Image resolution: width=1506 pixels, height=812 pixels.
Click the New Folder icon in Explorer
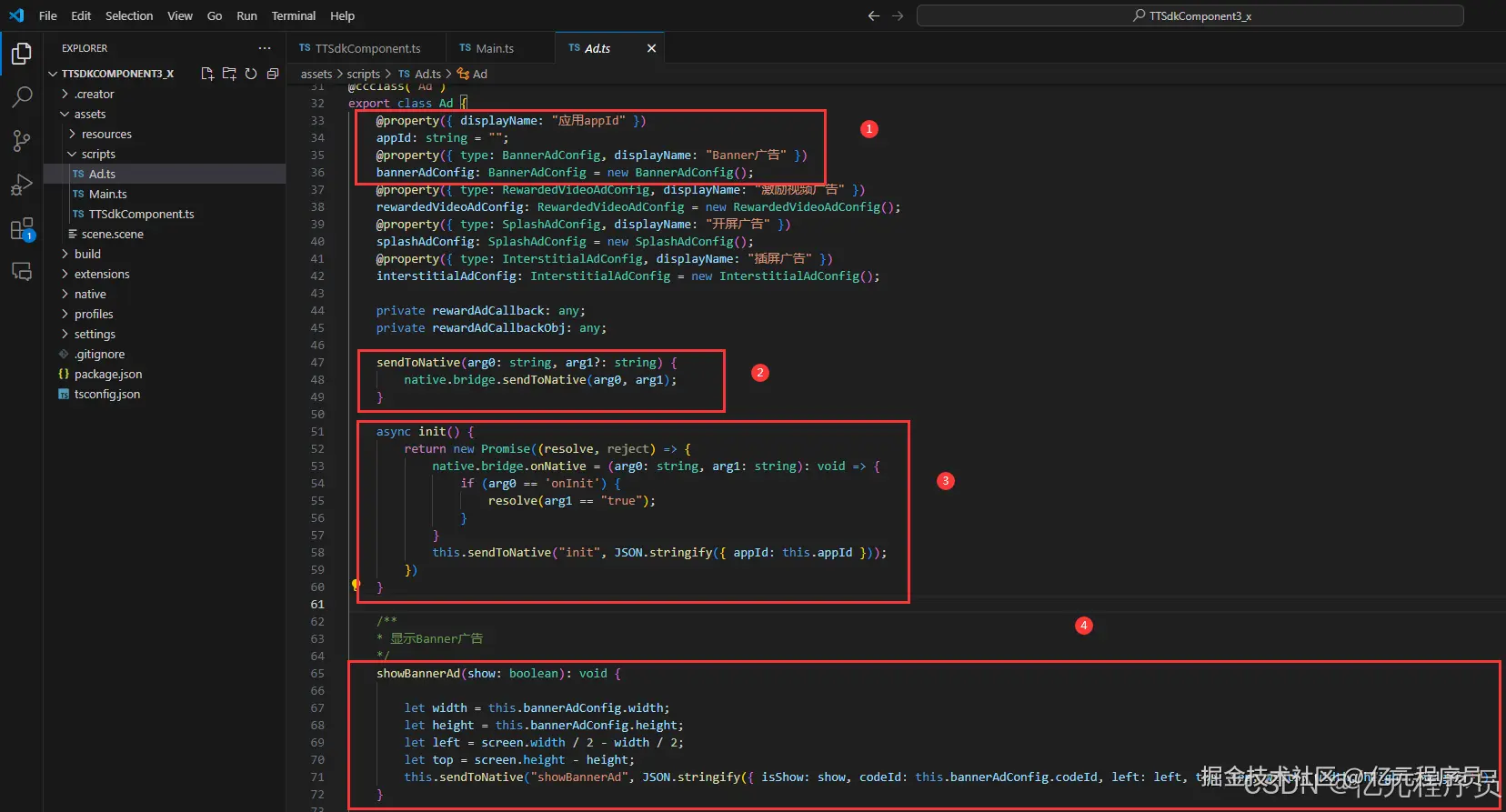[x=229, y=74]
